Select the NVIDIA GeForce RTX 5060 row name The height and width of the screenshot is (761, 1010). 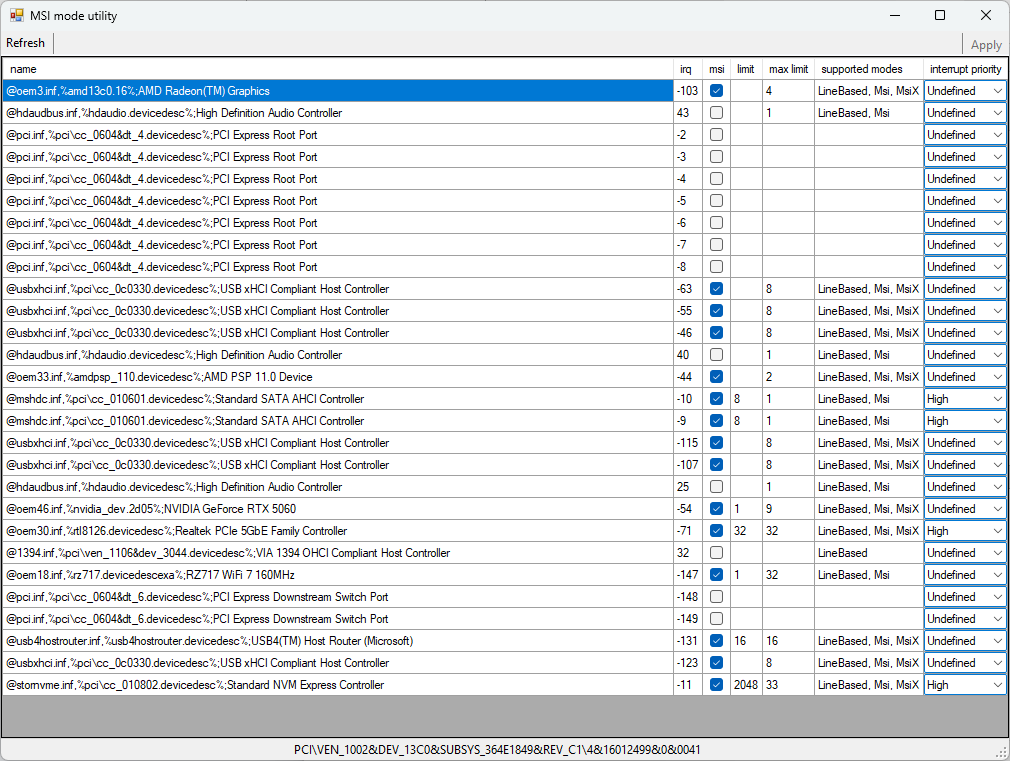338,509
